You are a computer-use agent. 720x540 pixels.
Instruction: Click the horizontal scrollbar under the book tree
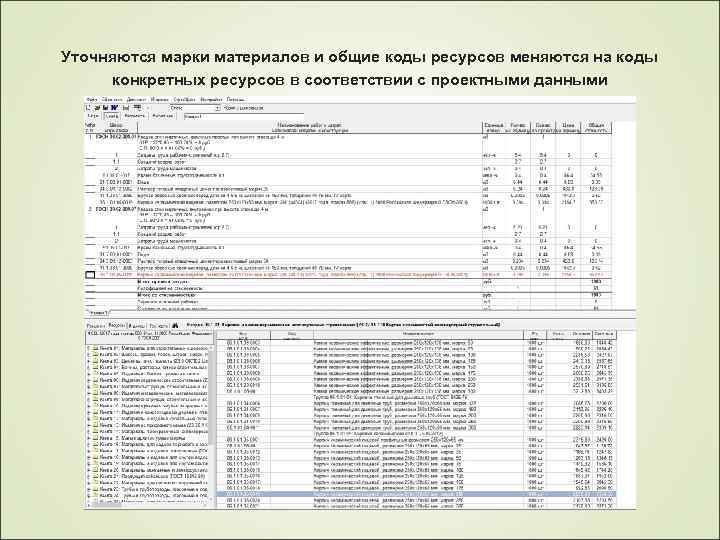(x=148, y=504)
